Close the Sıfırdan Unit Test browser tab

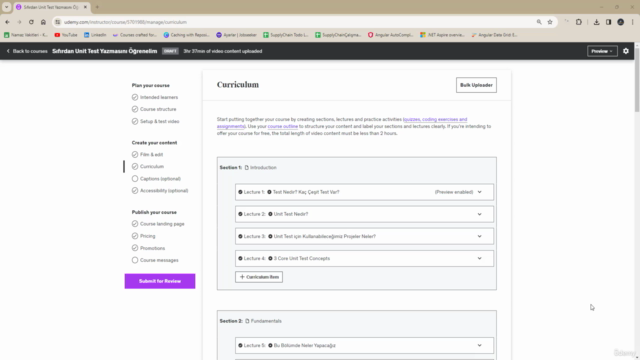pyautogui.click(x=85, y=7)
